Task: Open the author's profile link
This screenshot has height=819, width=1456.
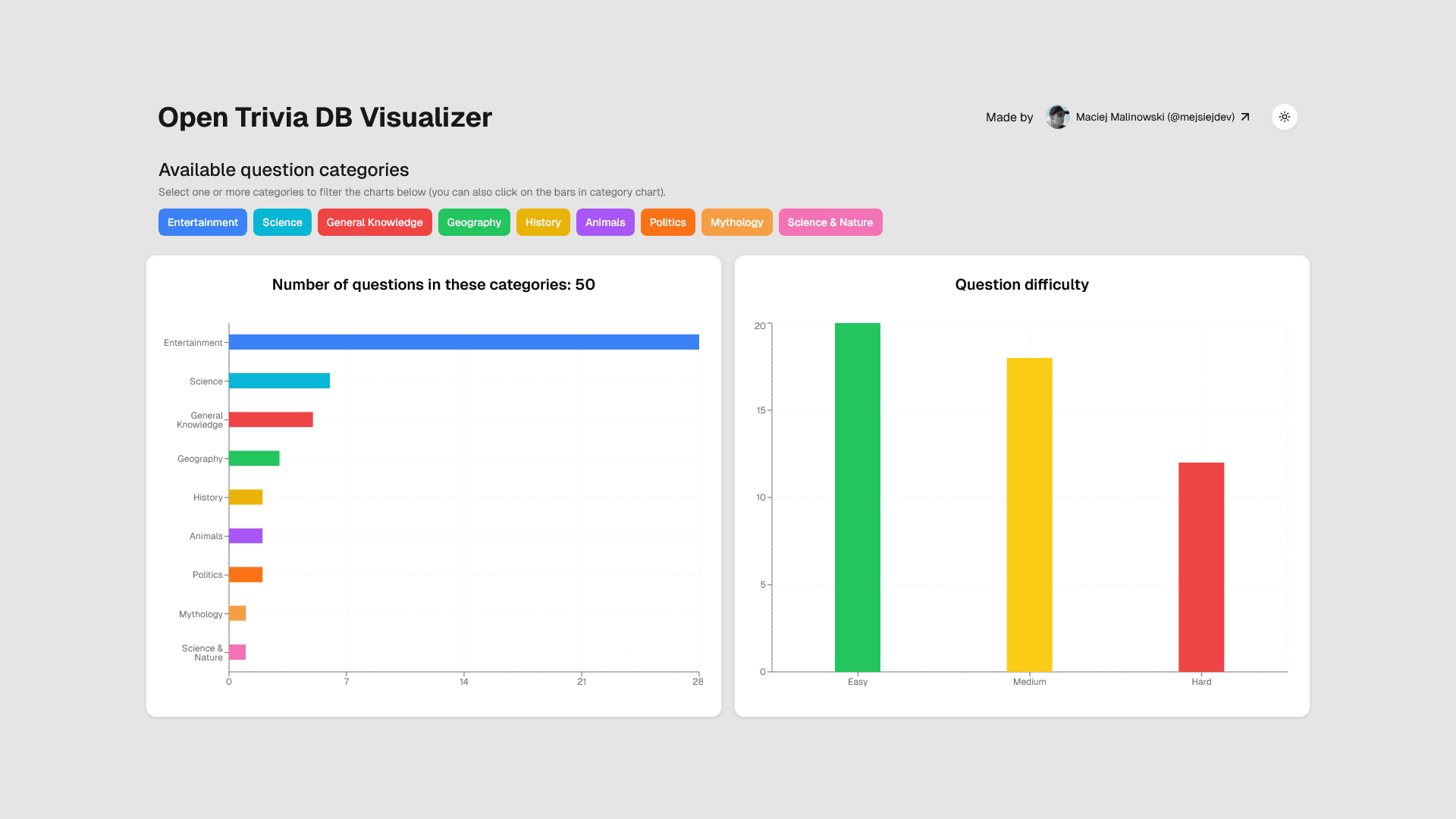Action: pos(1155,117)
